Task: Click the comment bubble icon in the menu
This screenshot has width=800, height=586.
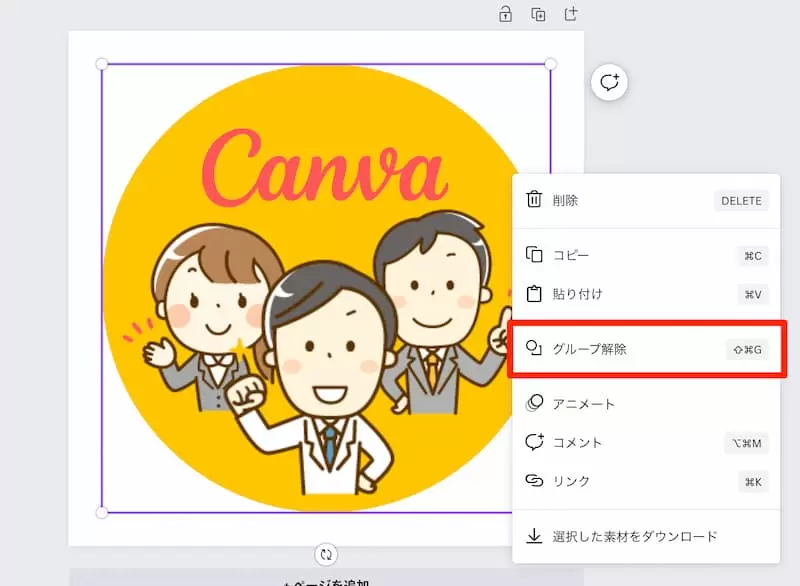Action: [x=534, y=441]
